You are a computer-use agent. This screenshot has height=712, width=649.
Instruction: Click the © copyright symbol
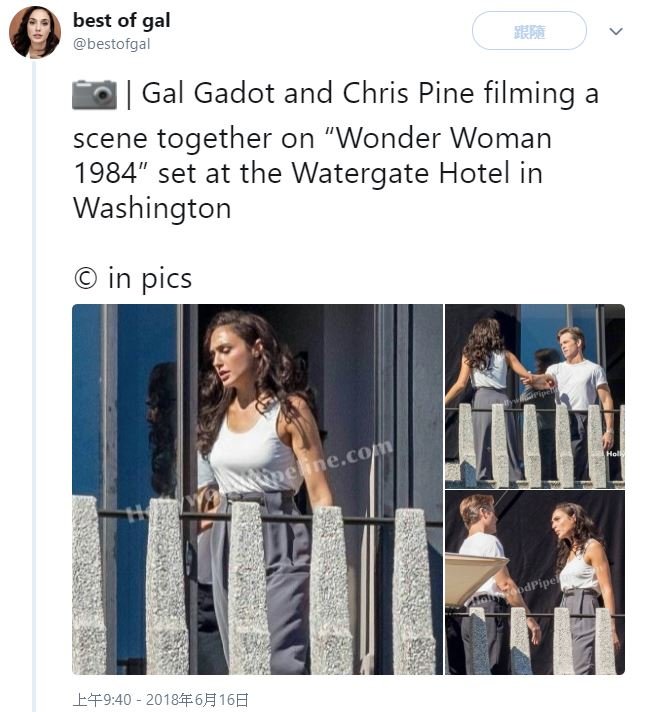tap(85, 279)
